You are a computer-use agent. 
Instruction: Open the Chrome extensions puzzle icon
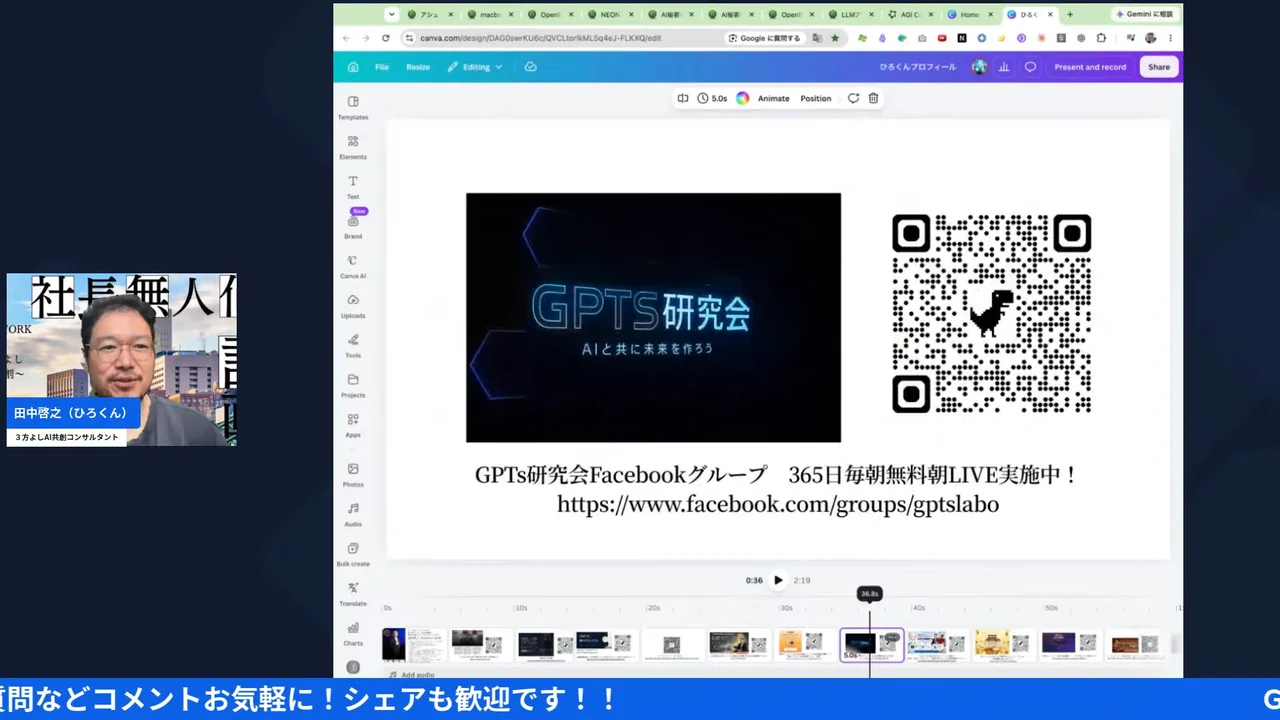(x=1101, y=38)
